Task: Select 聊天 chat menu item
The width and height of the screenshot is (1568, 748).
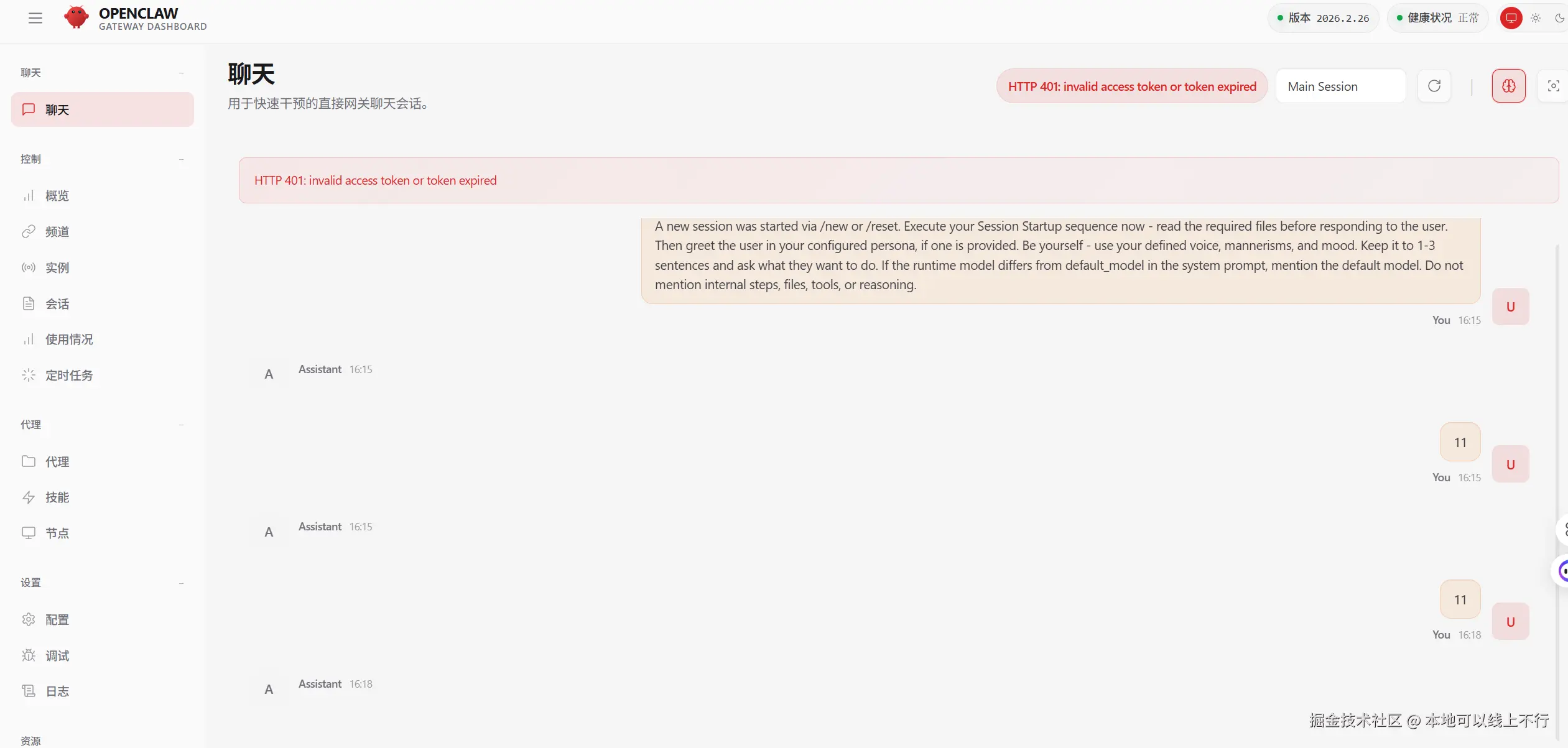Action: pyautogui.click(x=103, y=110)
